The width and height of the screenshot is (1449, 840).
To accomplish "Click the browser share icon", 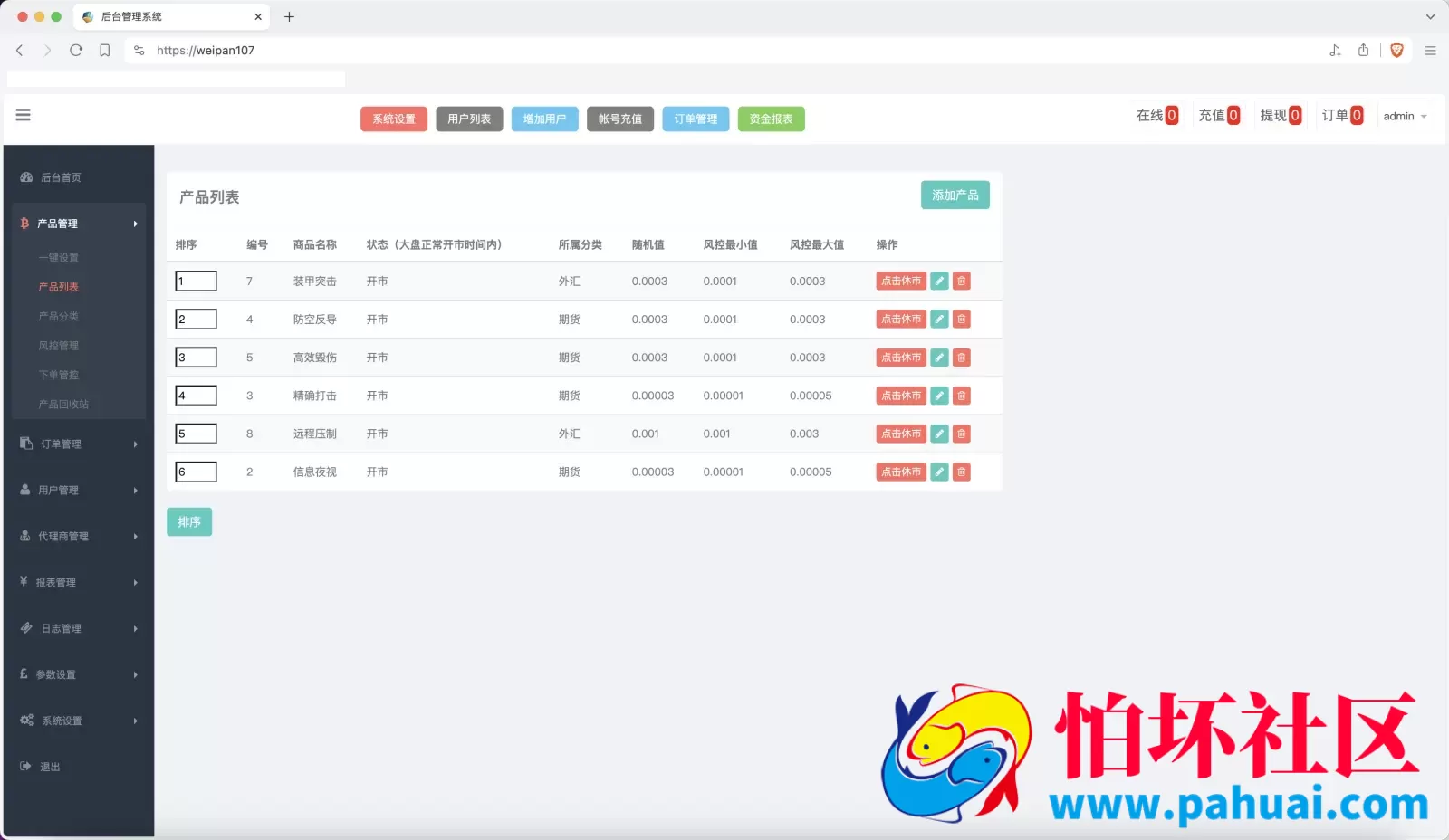I will [x=1363, y=51].
